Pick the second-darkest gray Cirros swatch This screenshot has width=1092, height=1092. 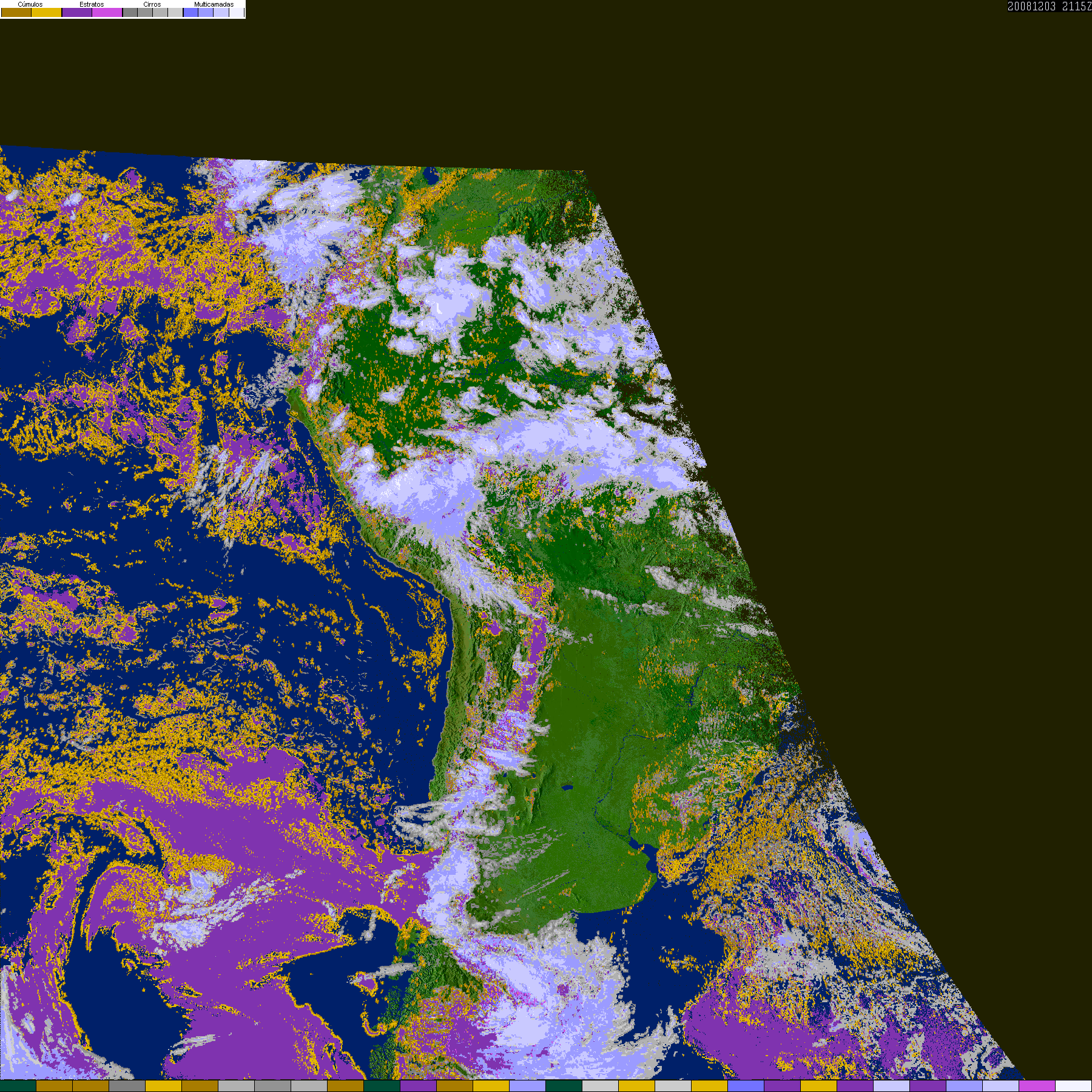point(145,12)
